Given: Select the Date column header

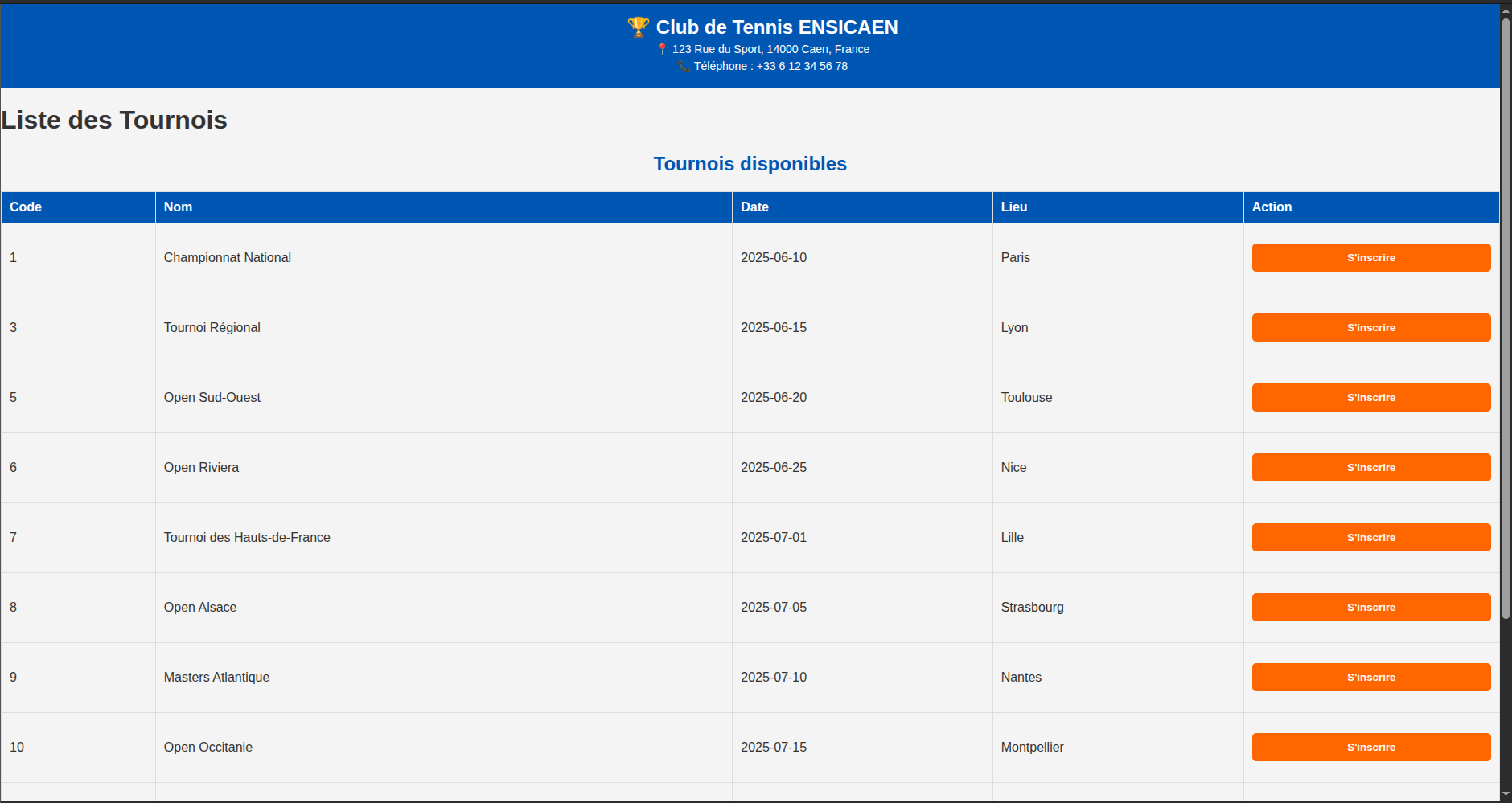Looking at the screenshot, I should coord(754,207).
